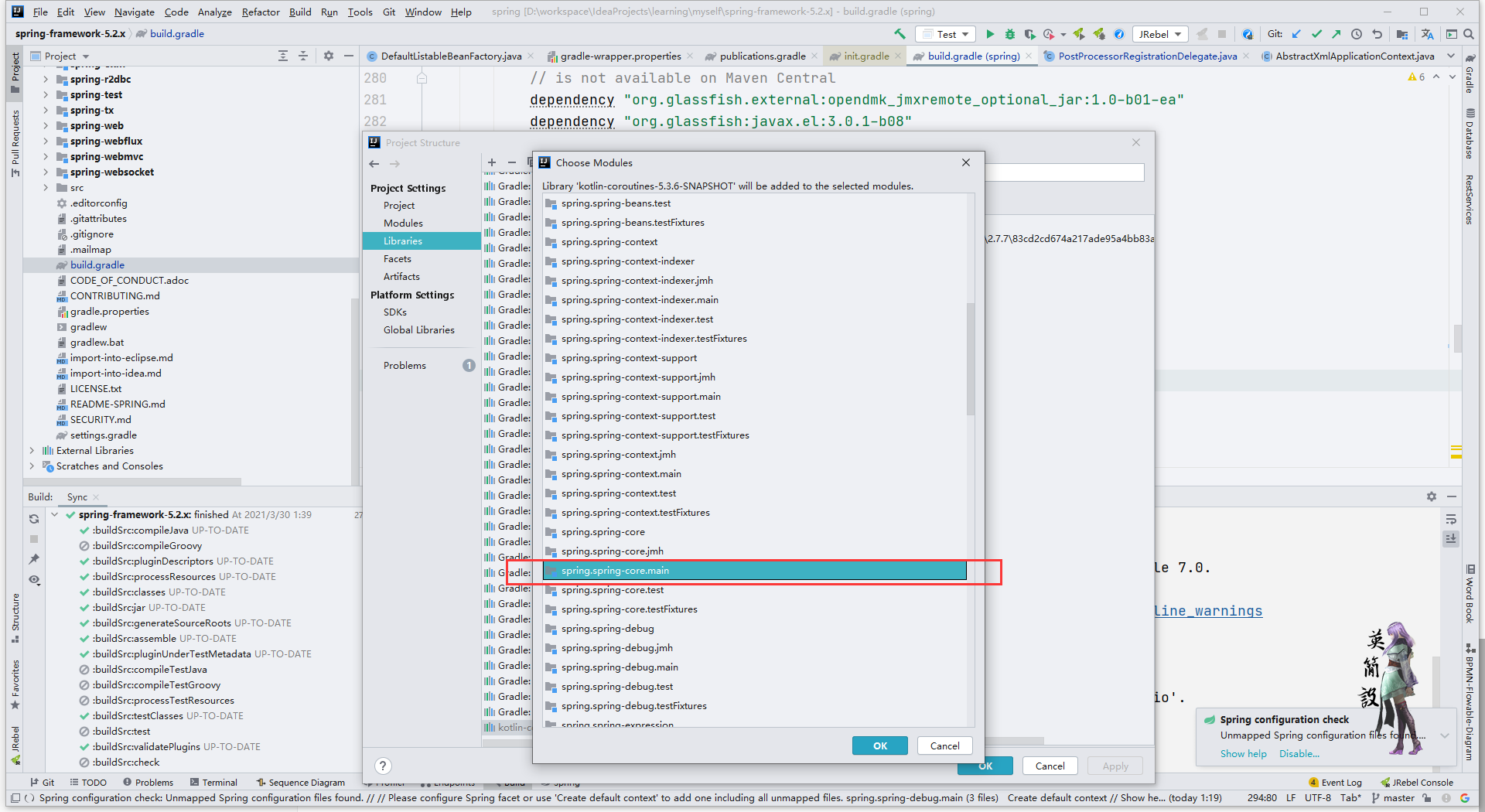
Task: Toggle the pin tab icon in Build panel
Action: 34,559
